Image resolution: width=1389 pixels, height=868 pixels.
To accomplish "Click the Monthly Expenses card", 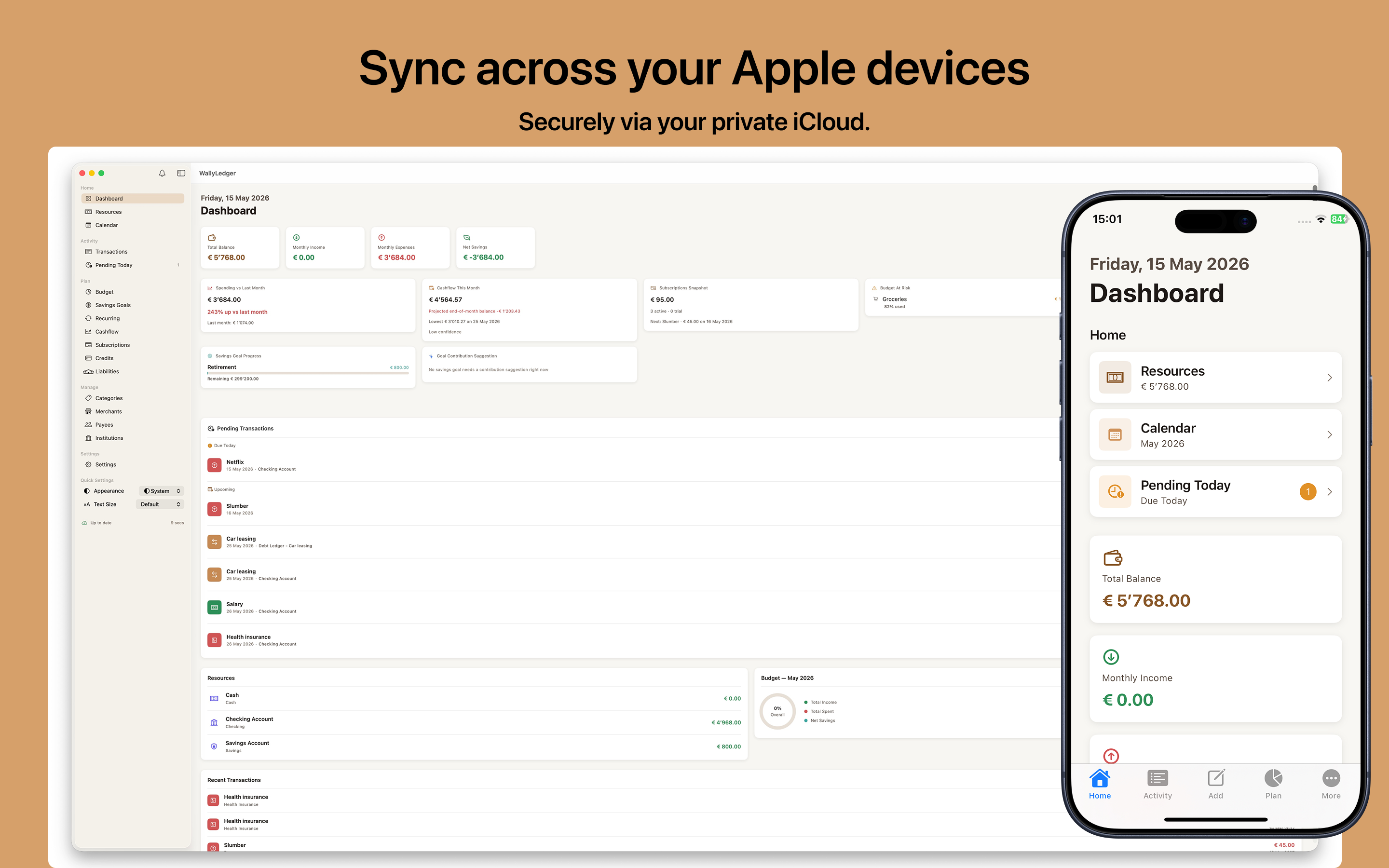I will pyautogui.click(x=410, y=247).
